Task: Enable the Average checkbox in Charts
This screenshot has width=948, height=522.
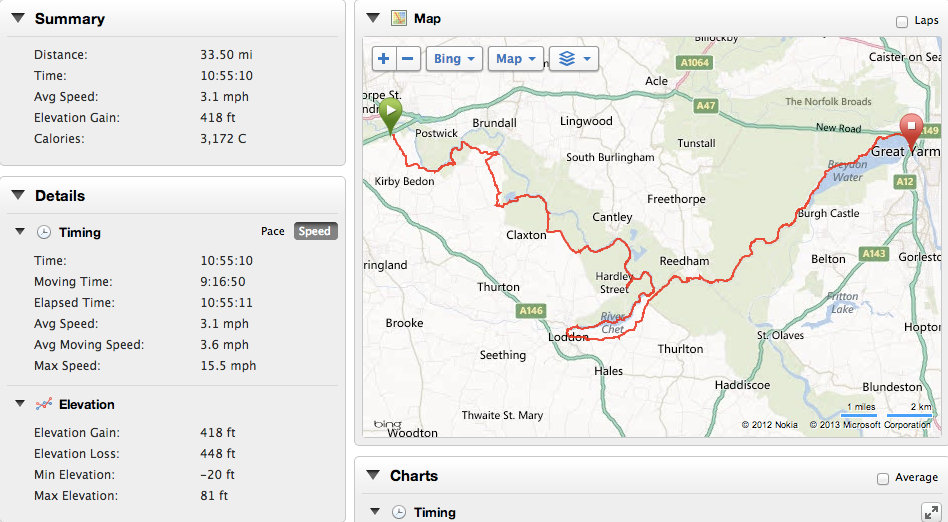Action: coord(882,478)
